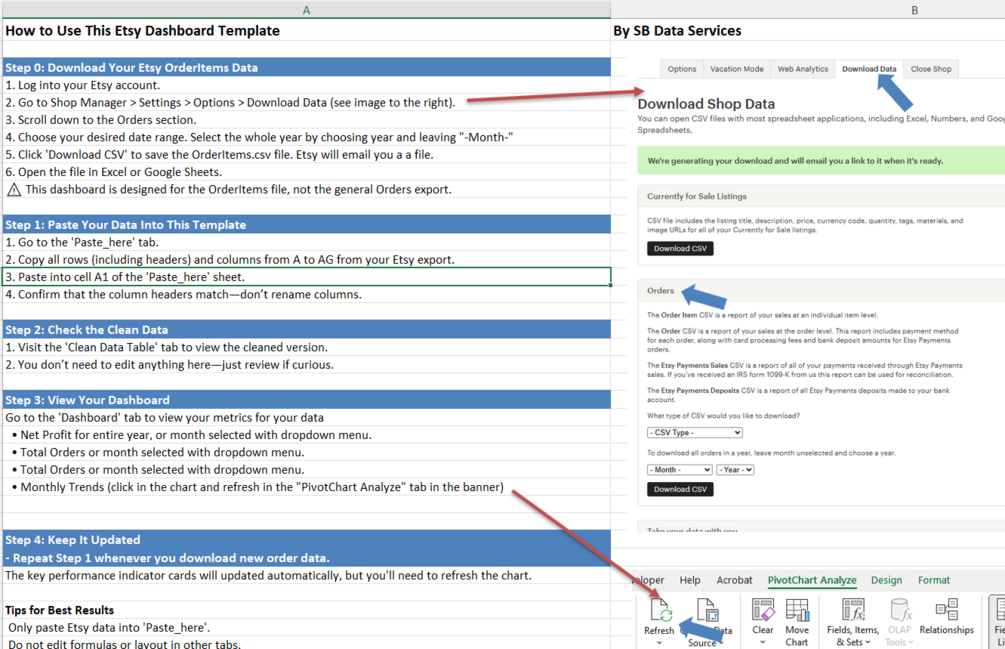Click Download CSV under Currently for Sale Listings

point(680,249)
